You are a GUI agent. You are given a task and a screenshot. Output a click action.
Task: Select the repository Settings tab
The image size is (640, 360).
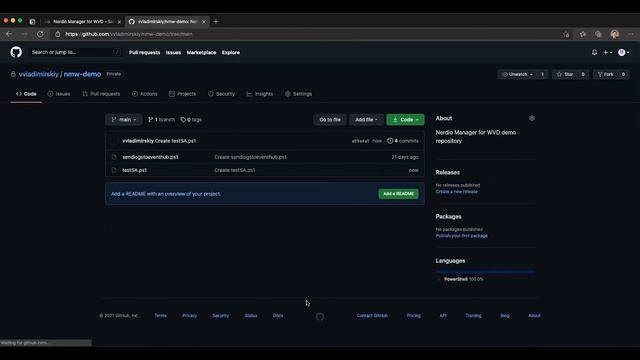(x=298, y=94)
